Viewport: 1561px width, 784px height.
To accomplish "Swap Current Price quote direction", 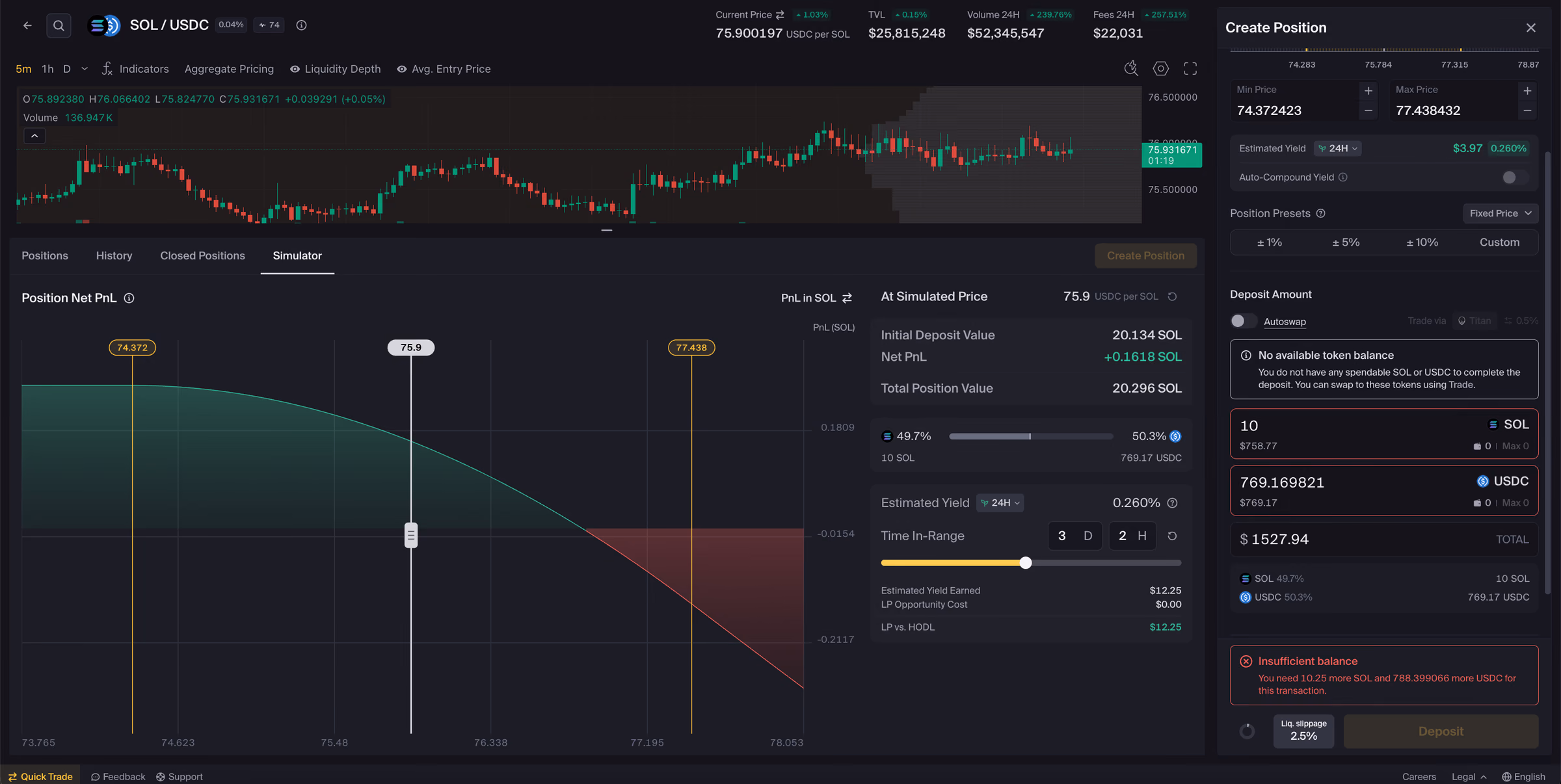I will [x=780, y=15].
